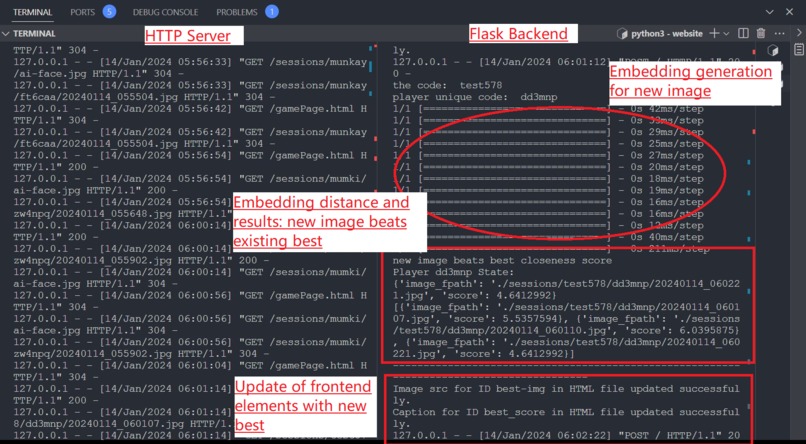Collapse the TERMINAL section header chevron
The image size is (806, 444).
click(x=6, y=33)
